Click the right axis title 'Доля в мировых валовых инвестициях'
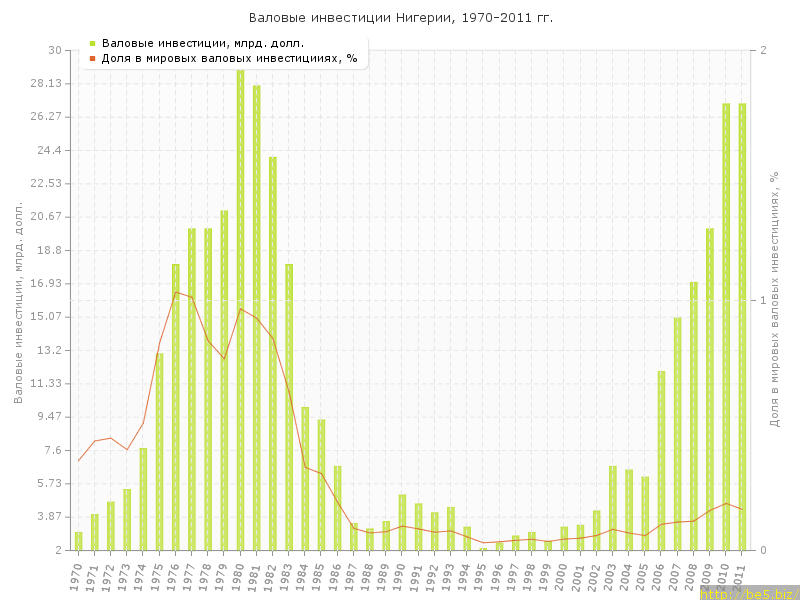The image size is (800, 600). click(x=775, y=298)
